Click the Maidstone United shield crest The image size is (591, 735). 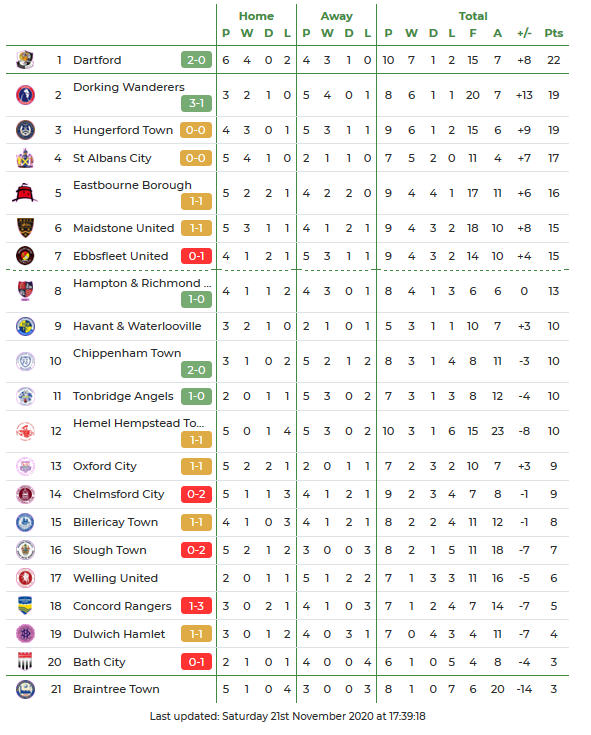pos(25,228)
